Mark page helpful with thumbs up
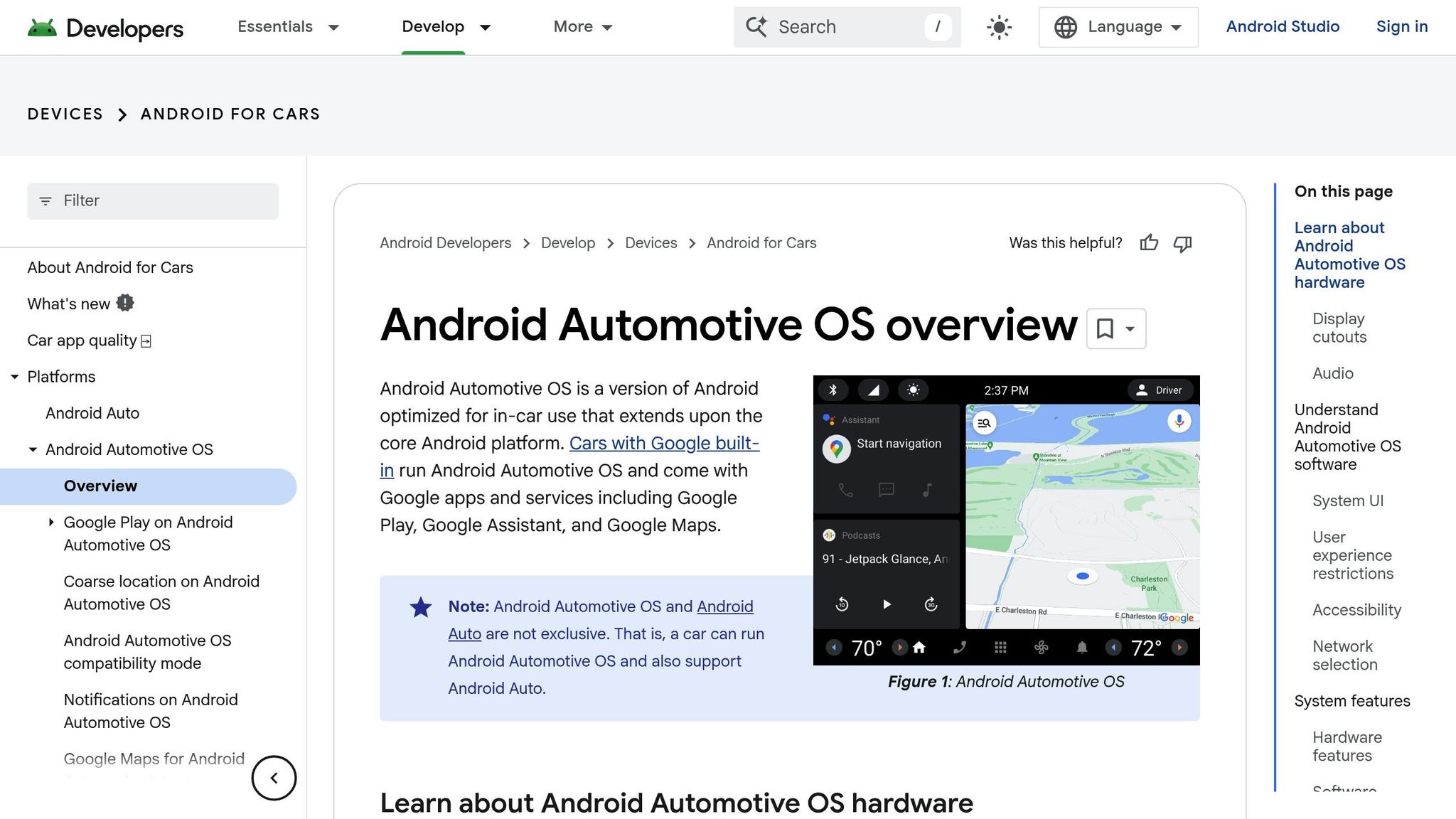 click(1149, 242)
